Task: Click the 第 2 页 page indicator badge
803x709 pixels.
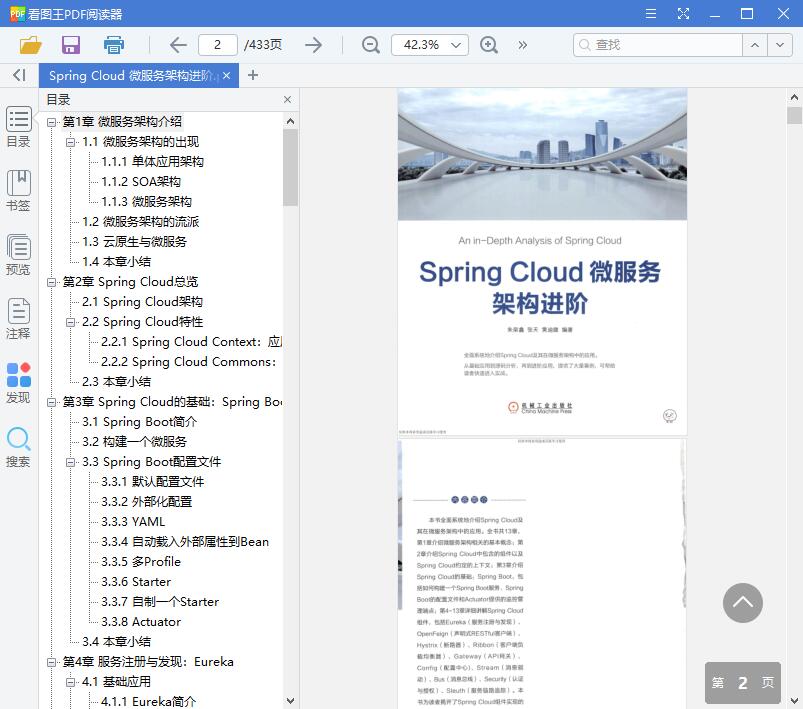Action: tap(743, 682)
